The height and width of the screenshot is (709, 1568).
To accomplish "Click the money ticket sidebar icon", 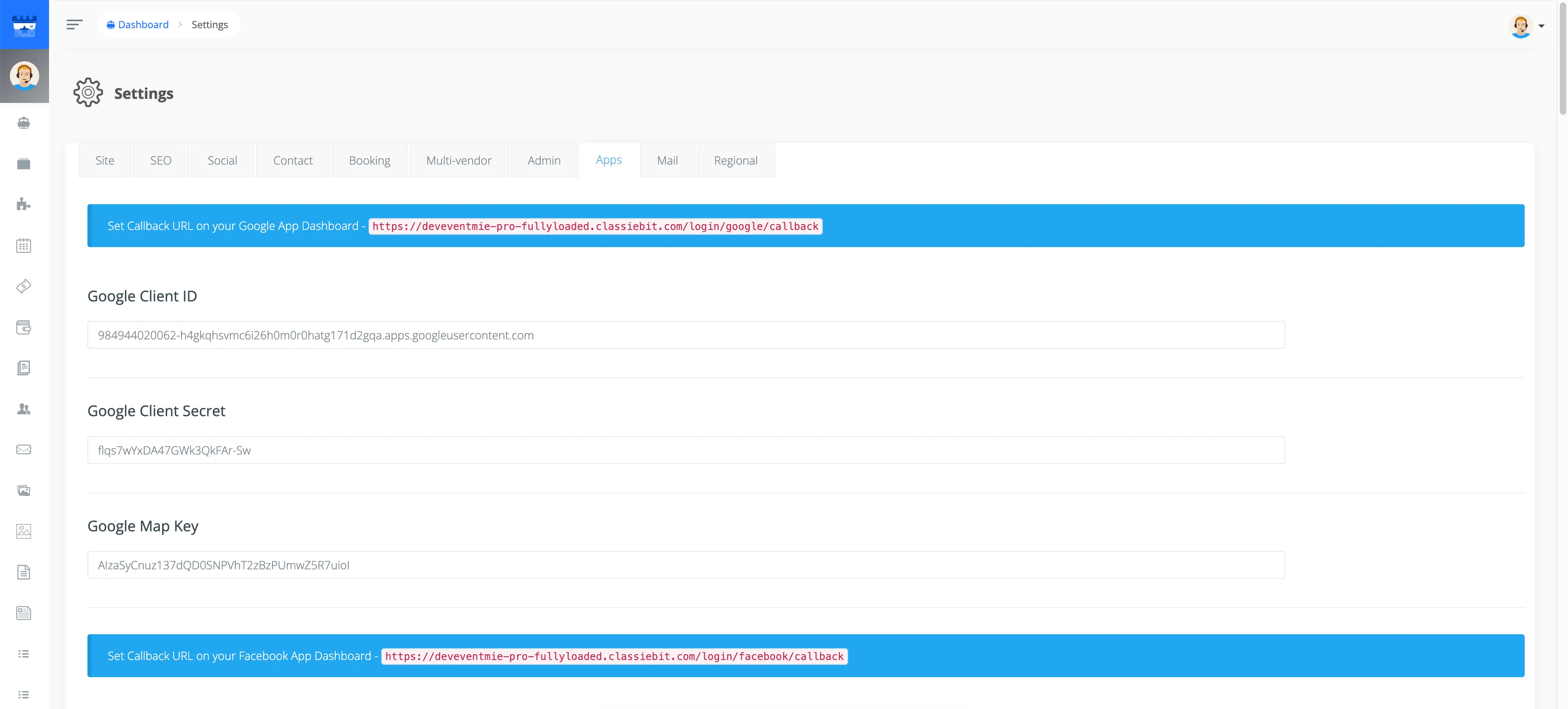I will 24,286.
